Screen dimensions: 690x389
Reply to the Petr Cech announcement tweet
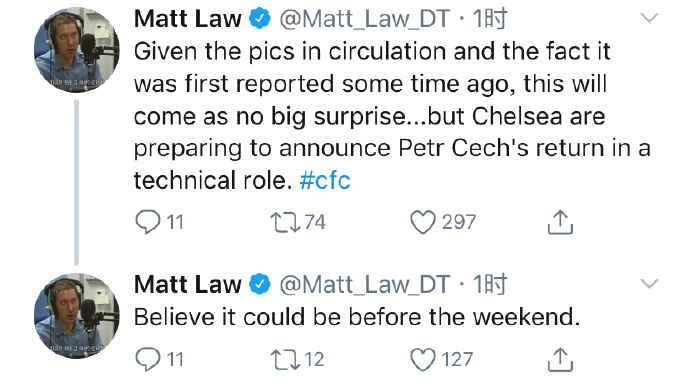click(x=148, y=222)
